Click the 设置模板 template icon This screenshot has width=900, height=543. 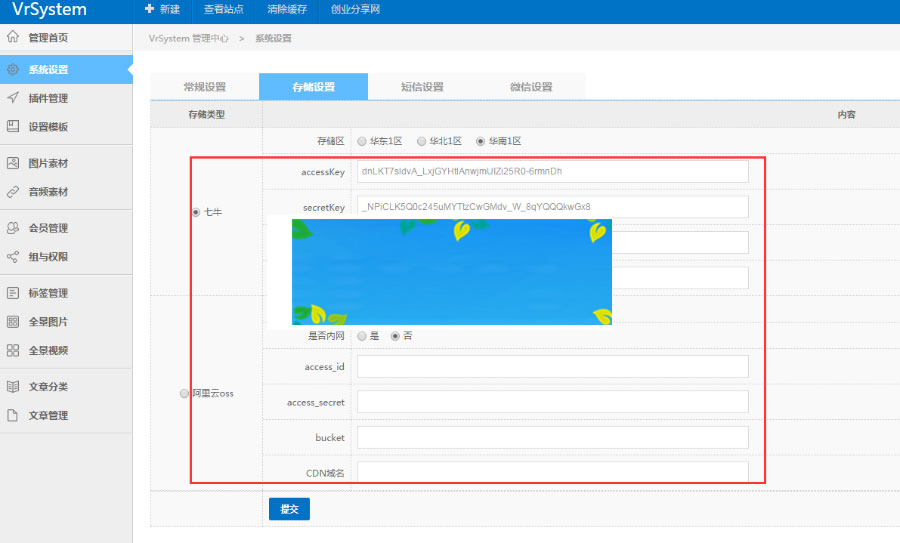click(x=13, y=127)
